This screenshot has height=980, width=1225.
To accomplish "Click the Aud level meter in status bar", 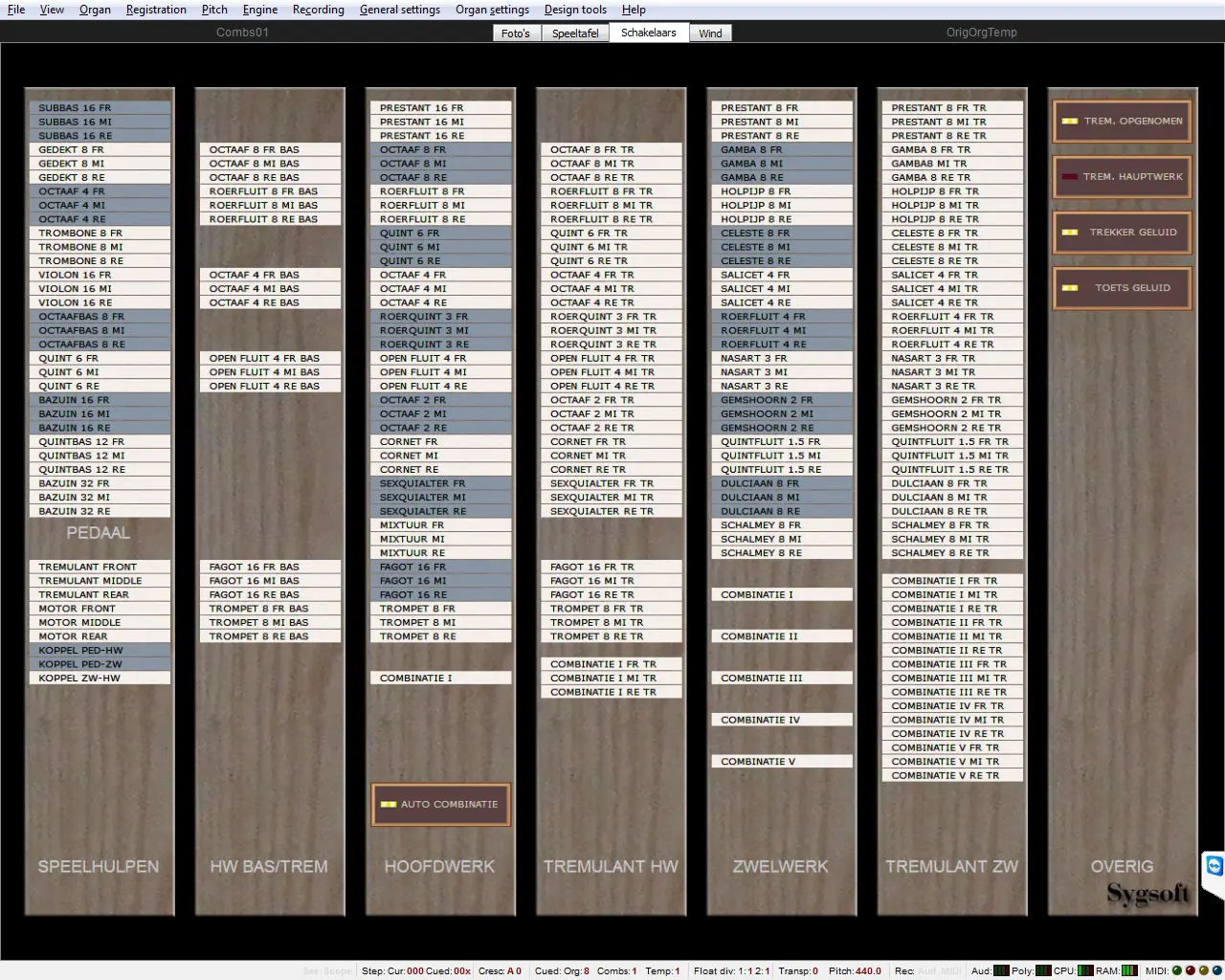I will tap(1001, 970).
